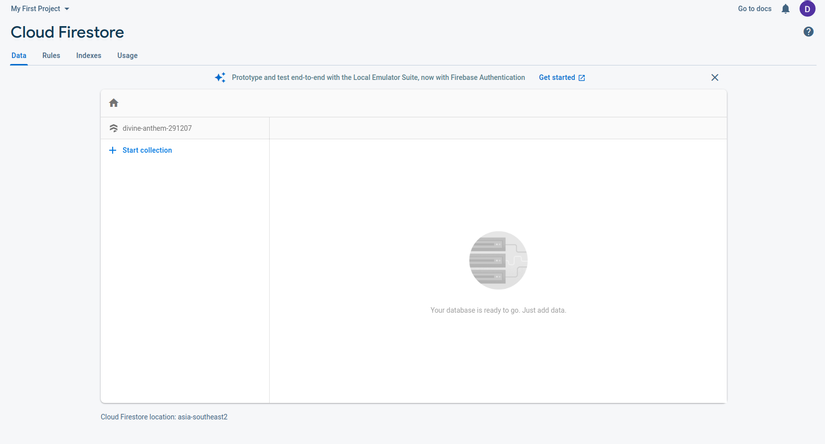The image size is (825, 444).
Task: Click the 'Your database is ready to go' message
Action: tap(498, 310)
